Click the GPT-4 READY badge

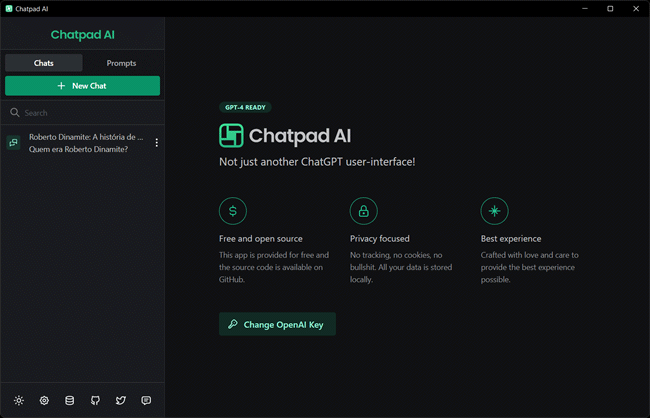pos(245,107)
